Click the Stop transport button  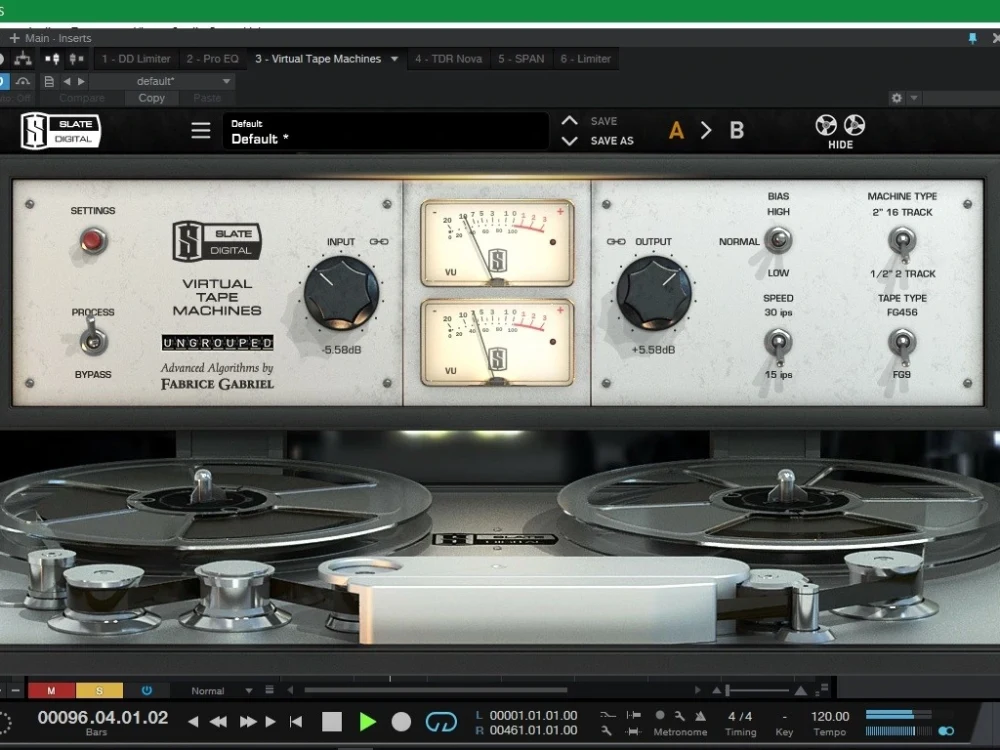tap(332, 721)
